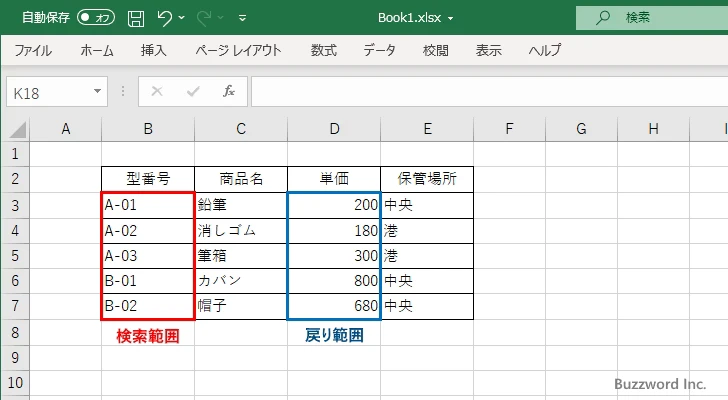Screen dimensions: 728x400
Task: Click the 検索 search box
Action: coord(652,18)
